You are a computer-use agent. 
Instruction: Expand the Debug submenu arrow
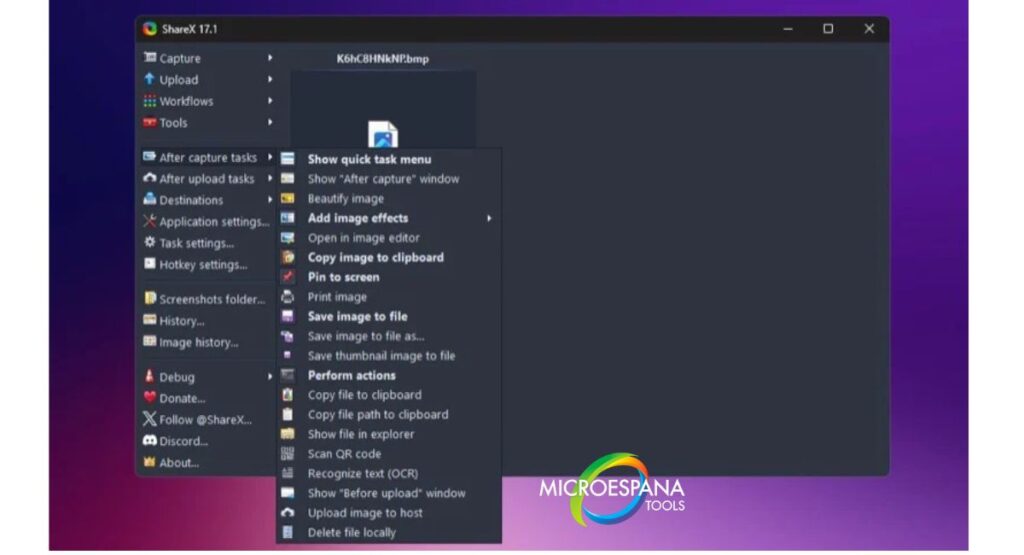click(270, 376)
